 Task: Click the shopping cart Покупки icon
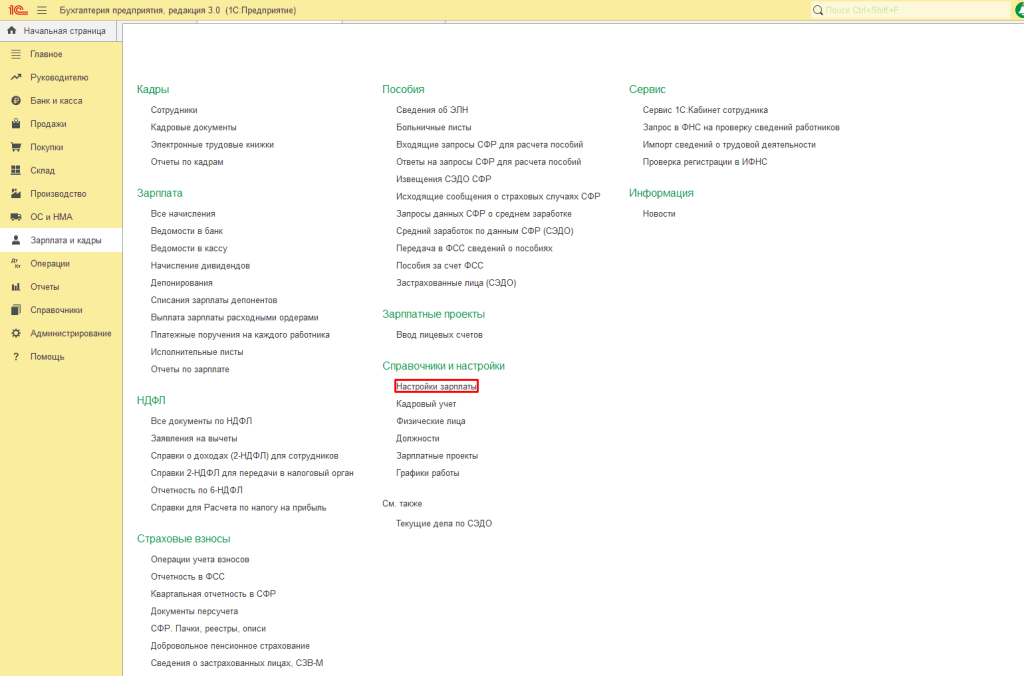(16, 147)
